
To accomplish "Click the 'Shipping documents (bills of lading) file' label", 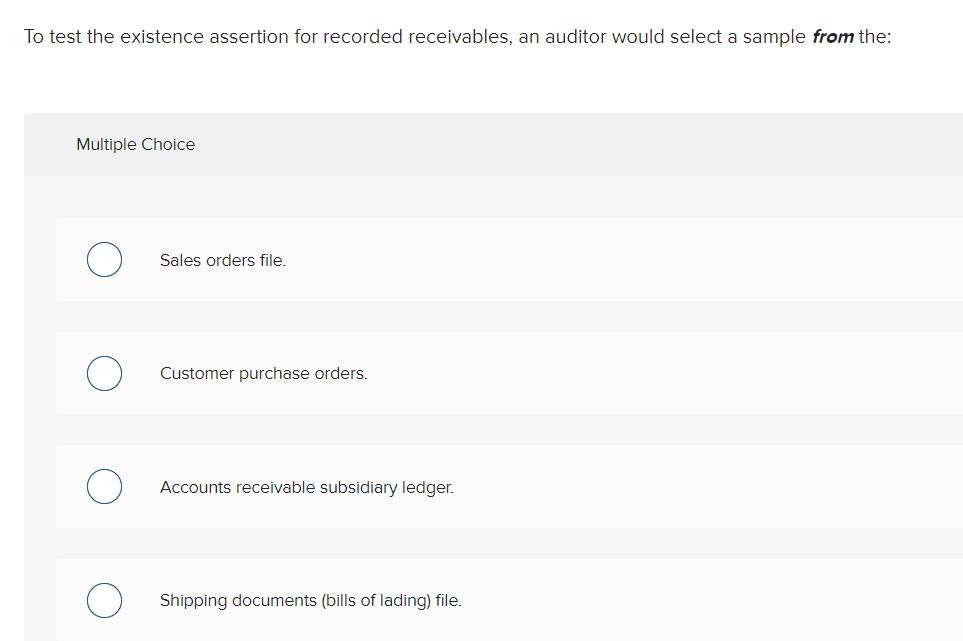I will tap(310, 600).
